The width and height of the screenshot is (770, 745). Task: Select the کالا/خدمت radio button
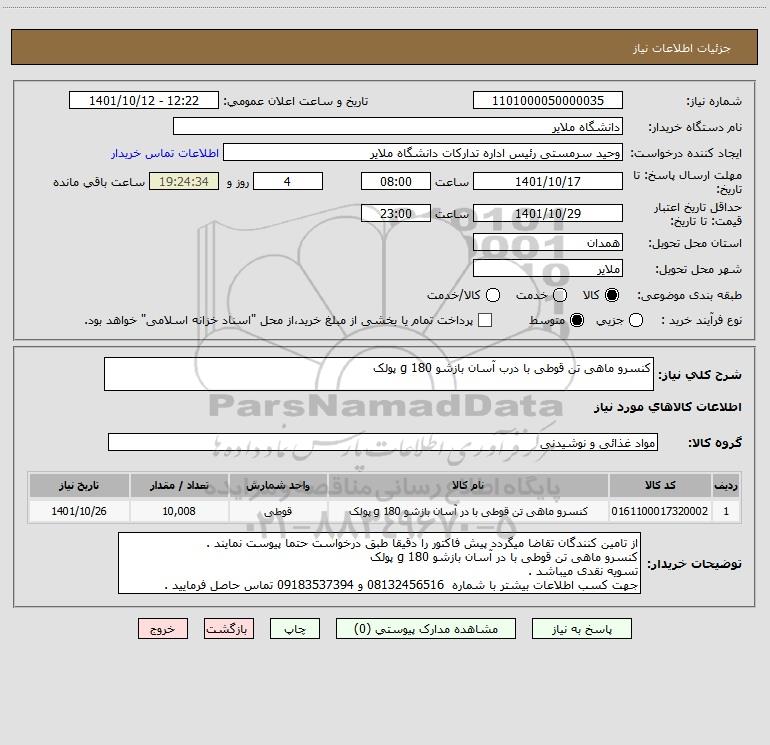[493, 295]
